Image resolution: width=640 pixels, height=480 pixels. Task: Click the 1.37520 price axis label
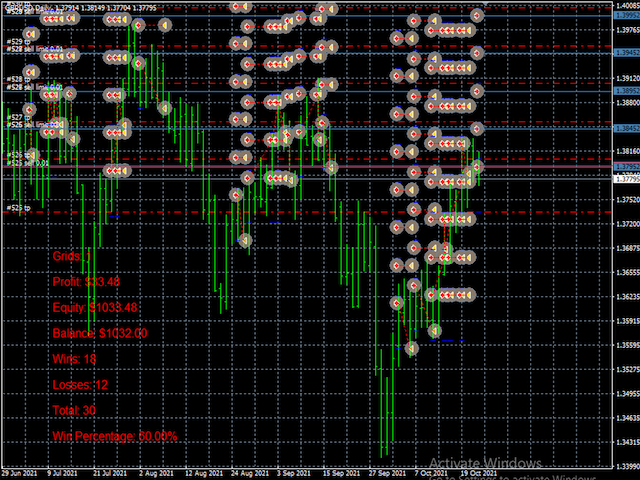627,200
